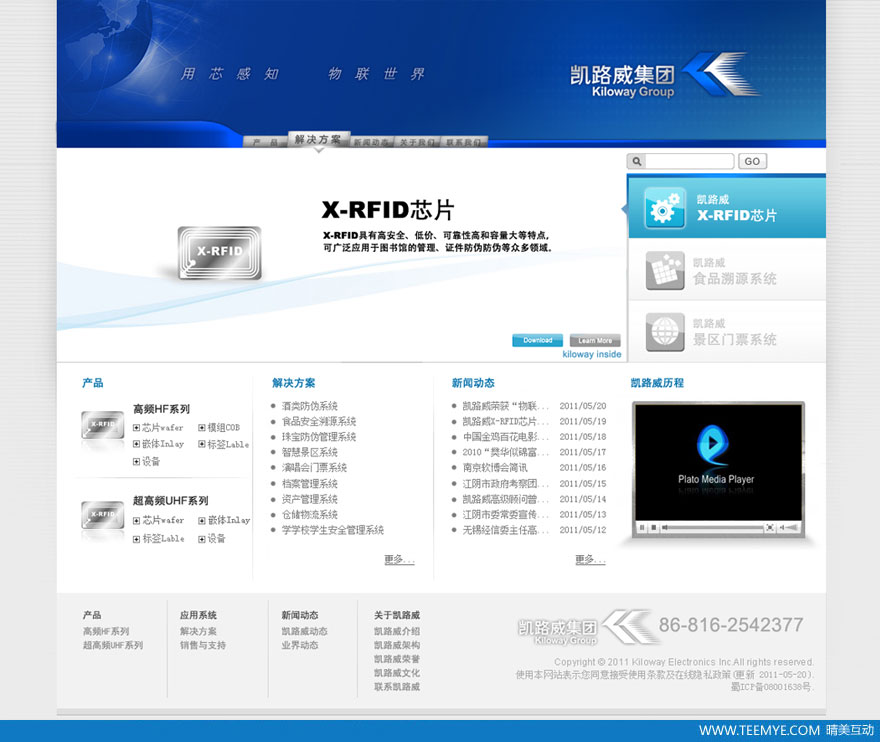The image size is (880, 742).
Task: Click the Learn More button
Action: tap(595, 340)
